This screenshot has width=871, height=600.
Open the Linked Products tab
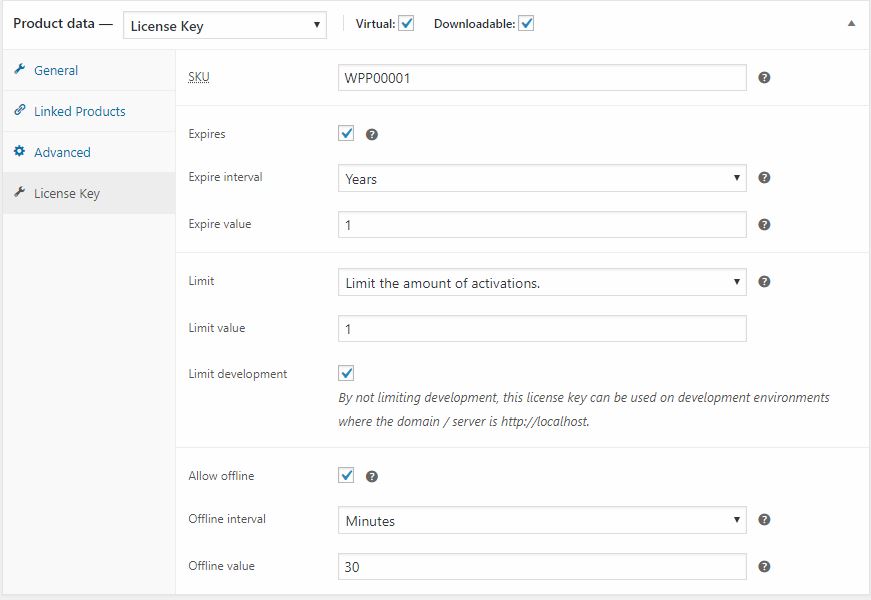tap(89, 111)
